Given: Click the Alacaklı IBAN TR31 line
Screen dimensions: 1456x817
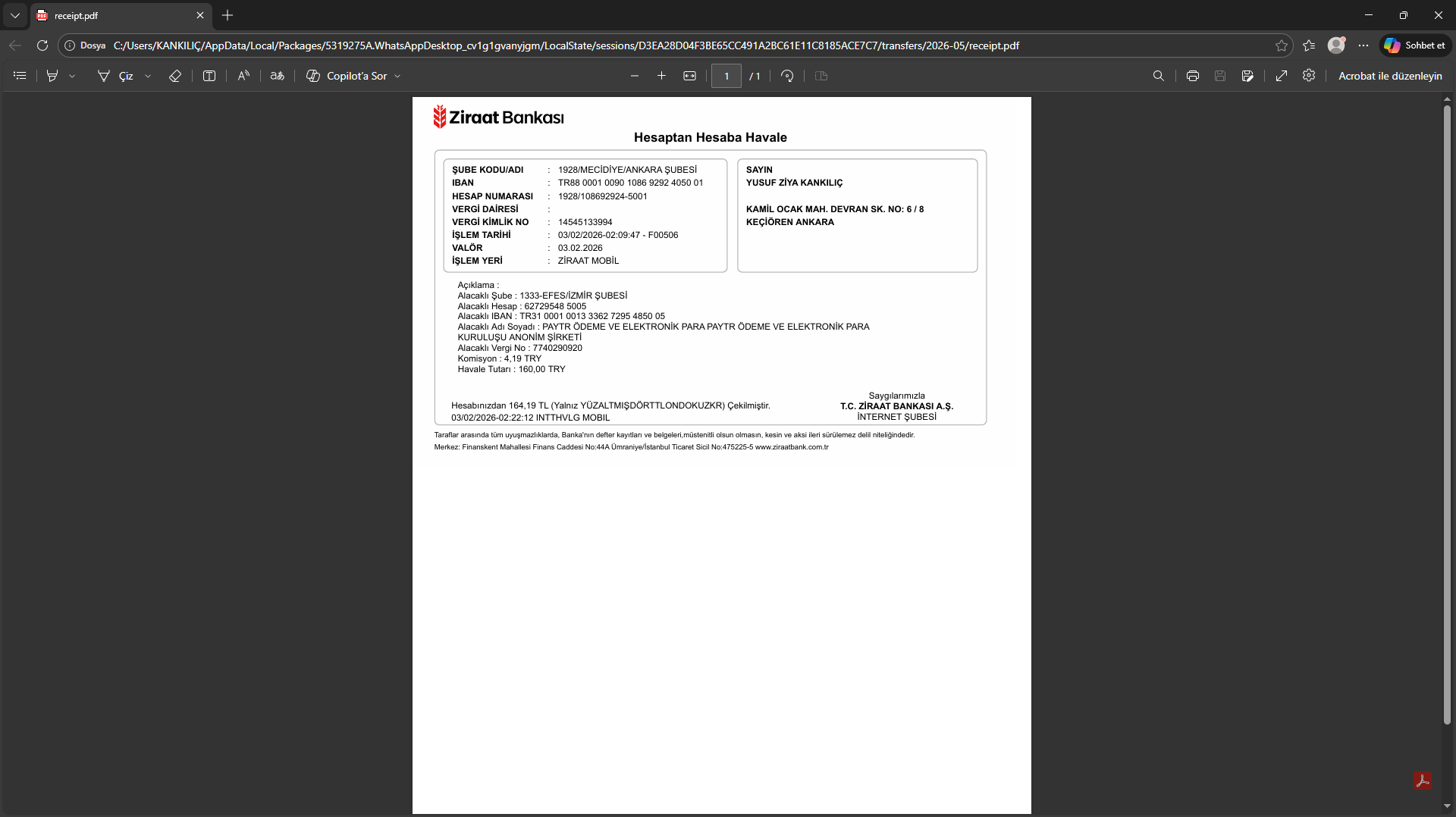Looking at the screenshot, I should pyautogui.click(x=561, y=316).
